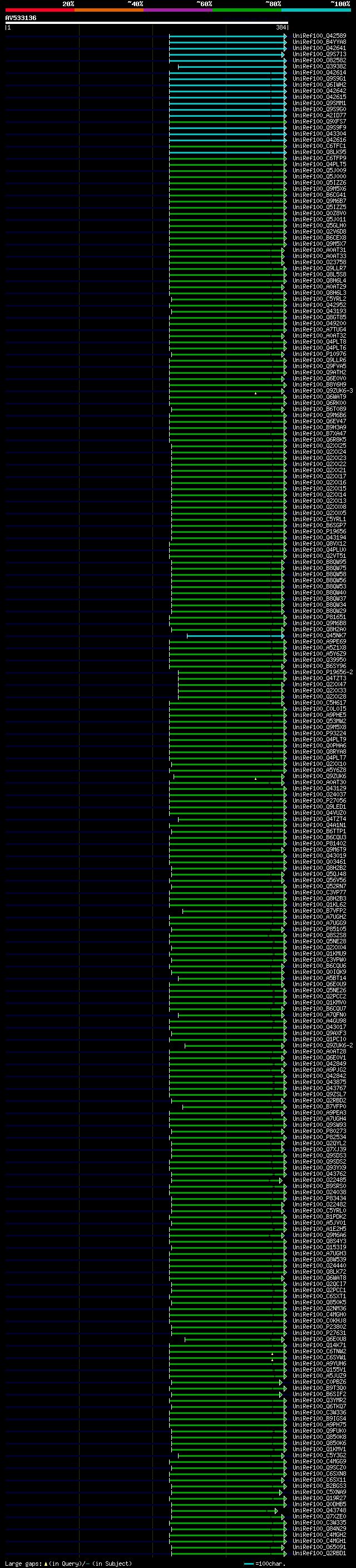
Task: Open hit UniRef100_Q4TZT3
Action: [319, 678]
